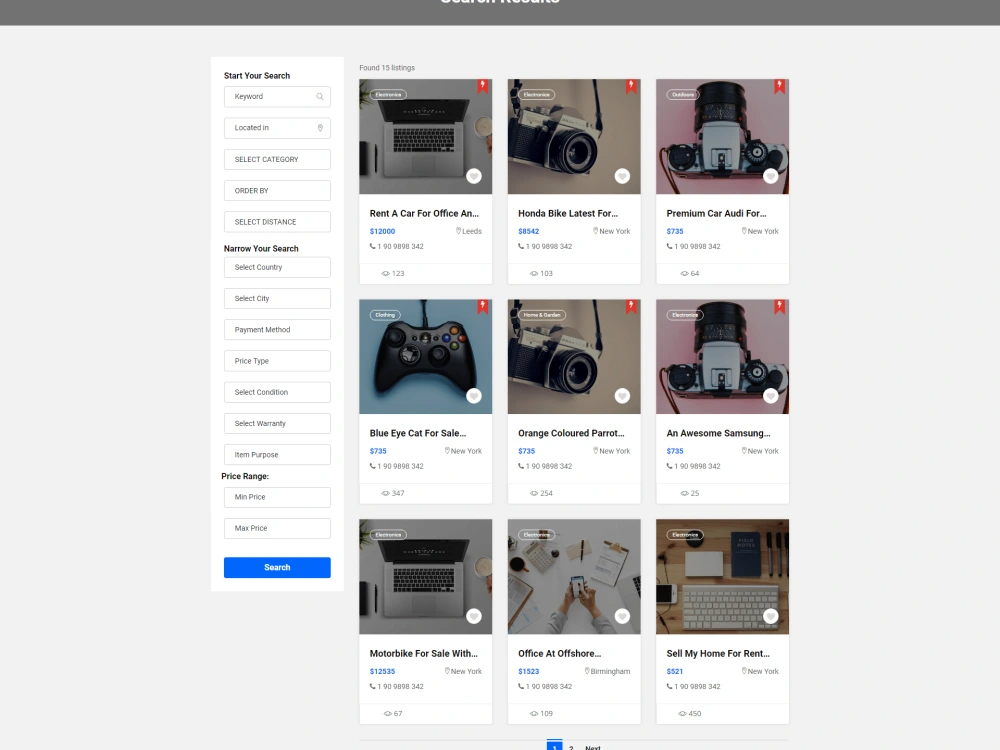
Task: Favorite the Premium Car Audi listing
Action: coord(770,176)
